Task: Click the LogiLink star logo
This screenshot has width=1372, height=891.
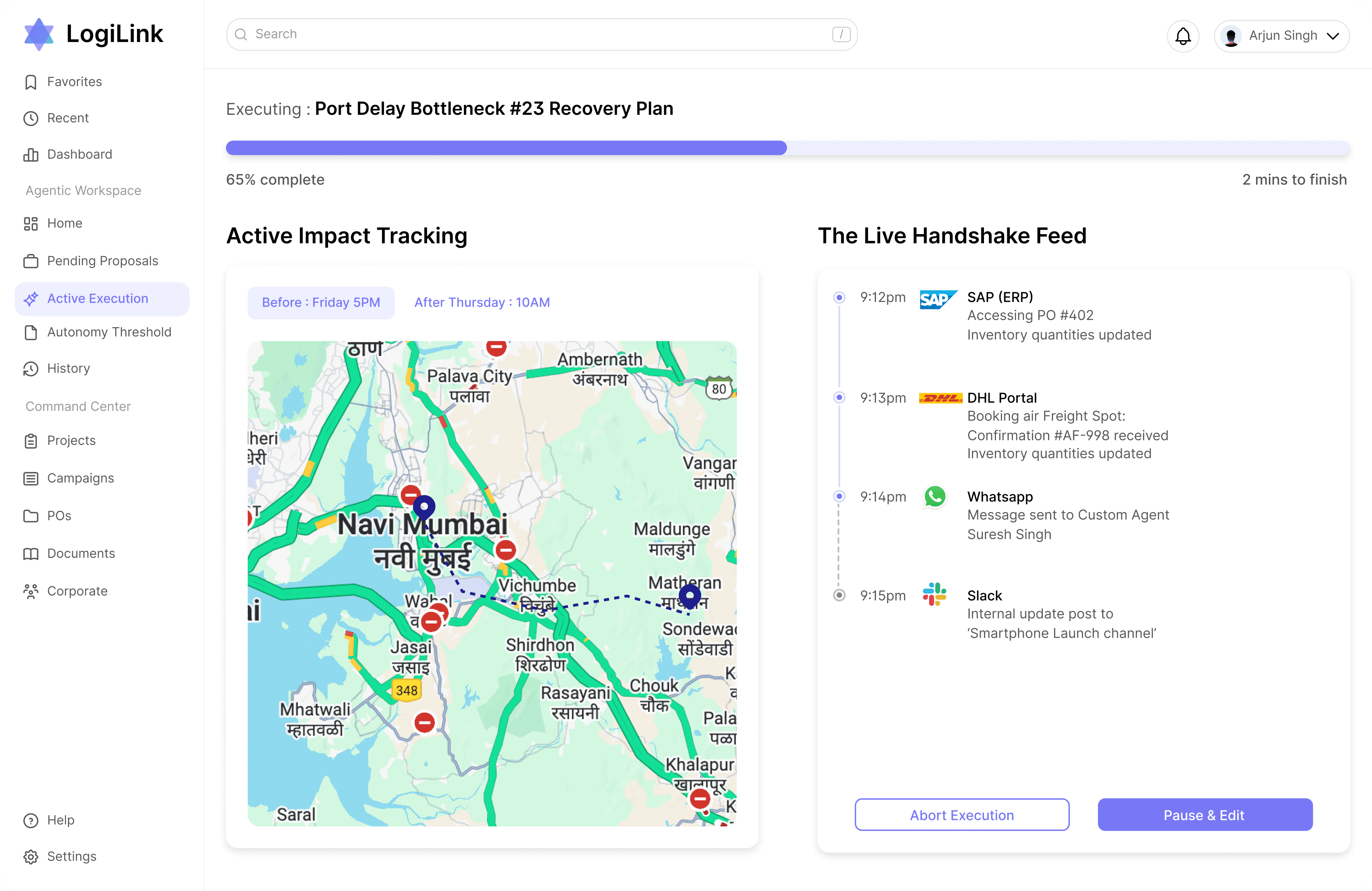Action: (39, 34)
